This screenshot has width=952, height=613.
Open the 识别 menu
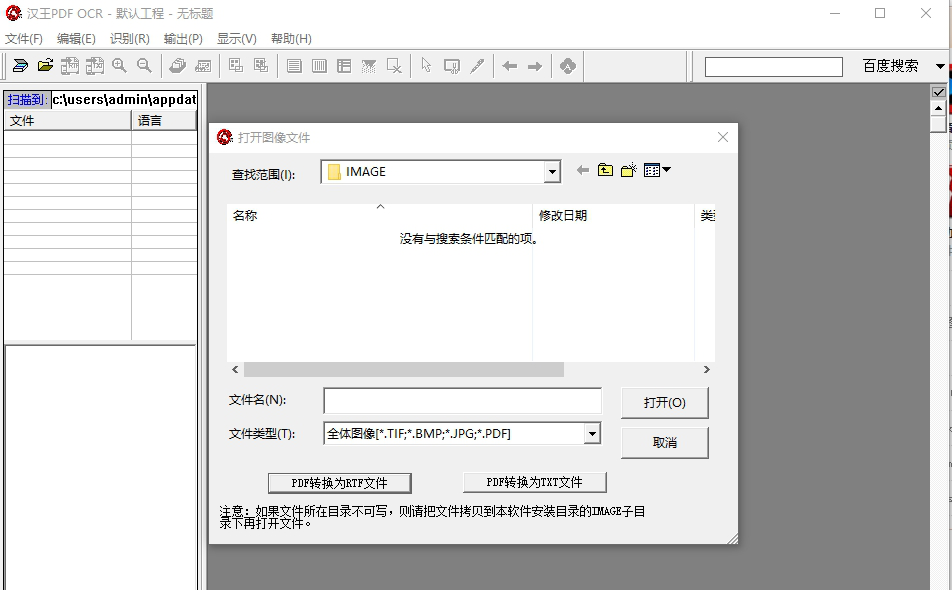click(x=125, y=38)
